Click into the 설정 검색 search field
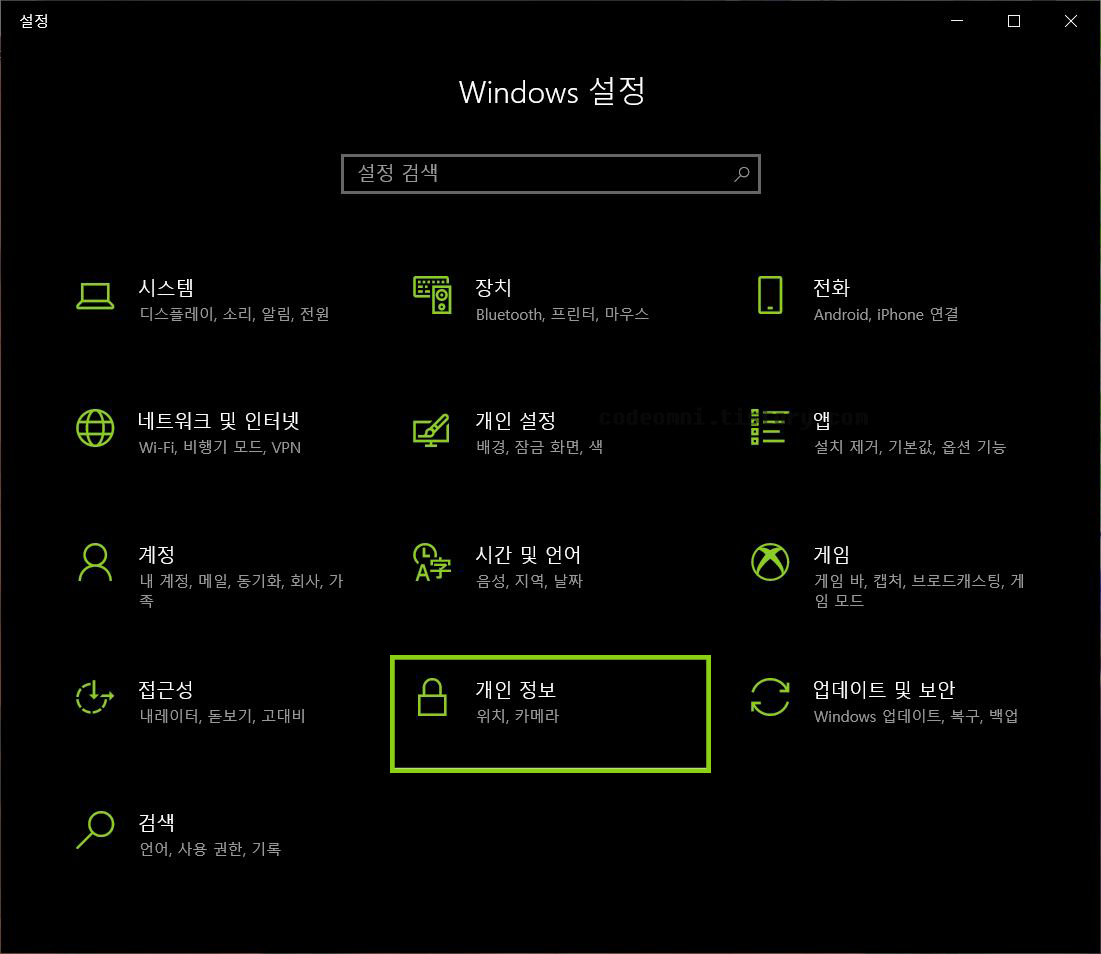Image resolution: width=1101 pixels, height=954 pixels. [x=550, y=173]
